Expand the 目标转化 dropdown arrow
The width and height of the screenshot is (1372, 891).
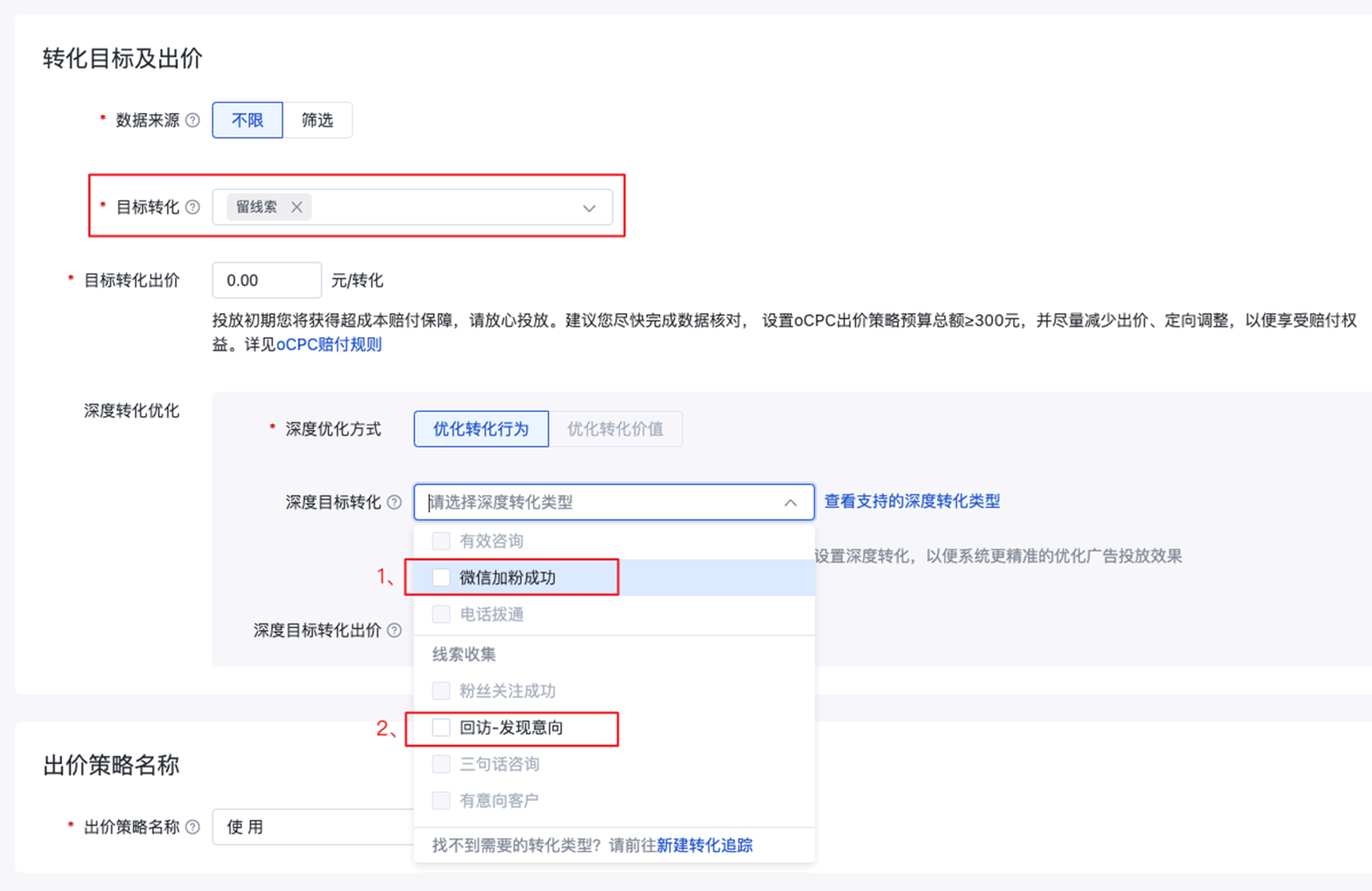[590, 208]
